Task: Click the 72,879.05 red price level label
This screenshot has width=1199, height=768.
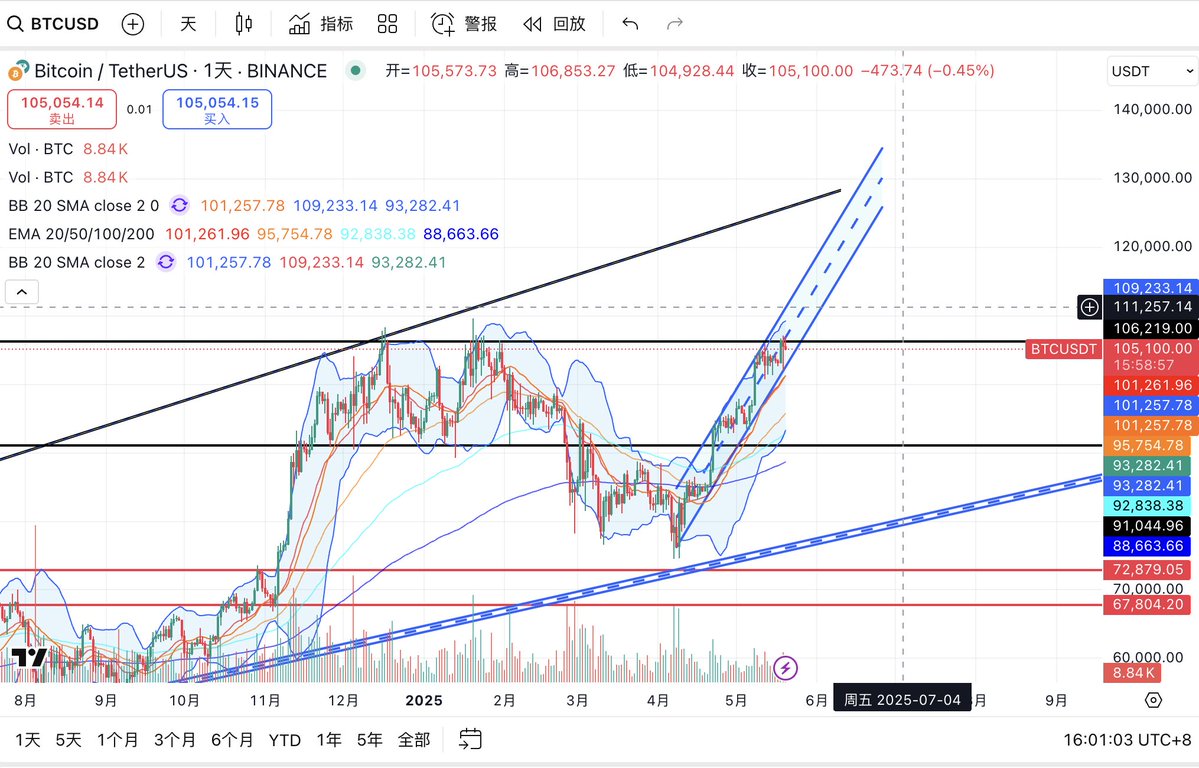Action: [1147, 569]
